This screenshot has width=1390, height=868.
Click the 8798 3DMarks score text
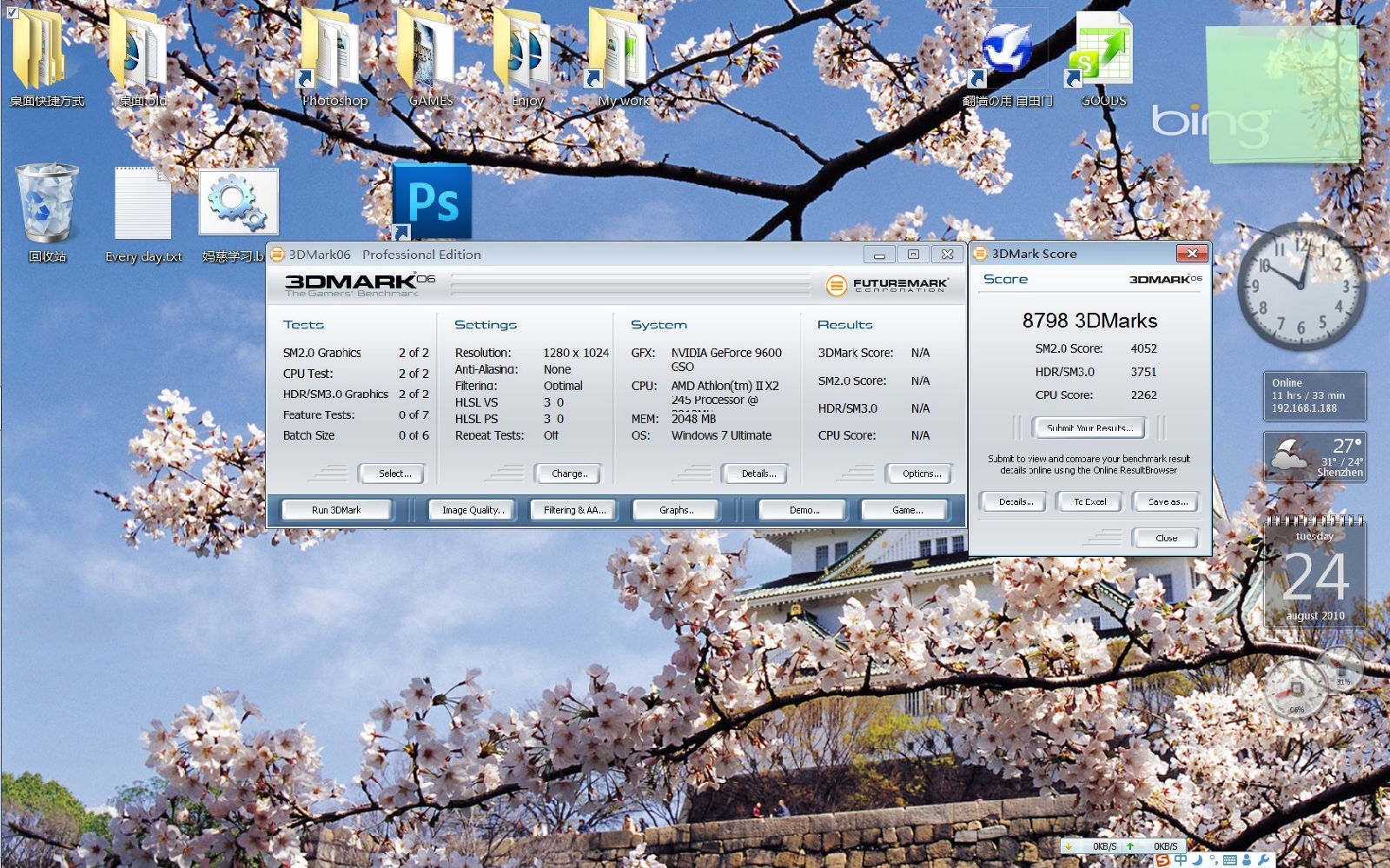1089,321
